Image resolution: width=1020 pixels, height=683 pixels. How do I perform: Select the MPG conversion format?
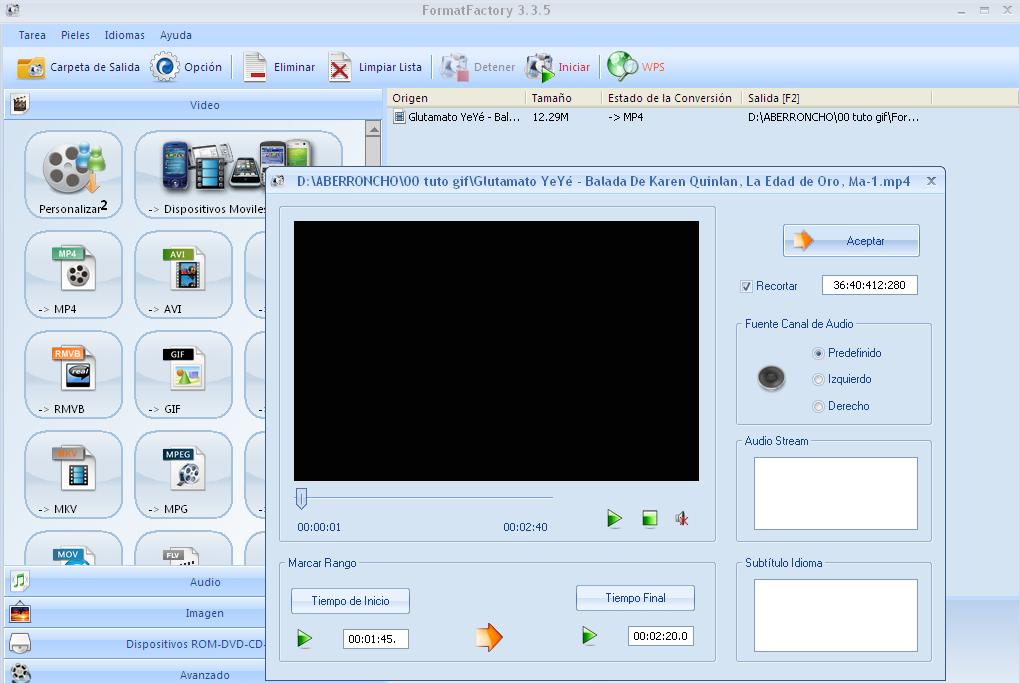point(183,474)
